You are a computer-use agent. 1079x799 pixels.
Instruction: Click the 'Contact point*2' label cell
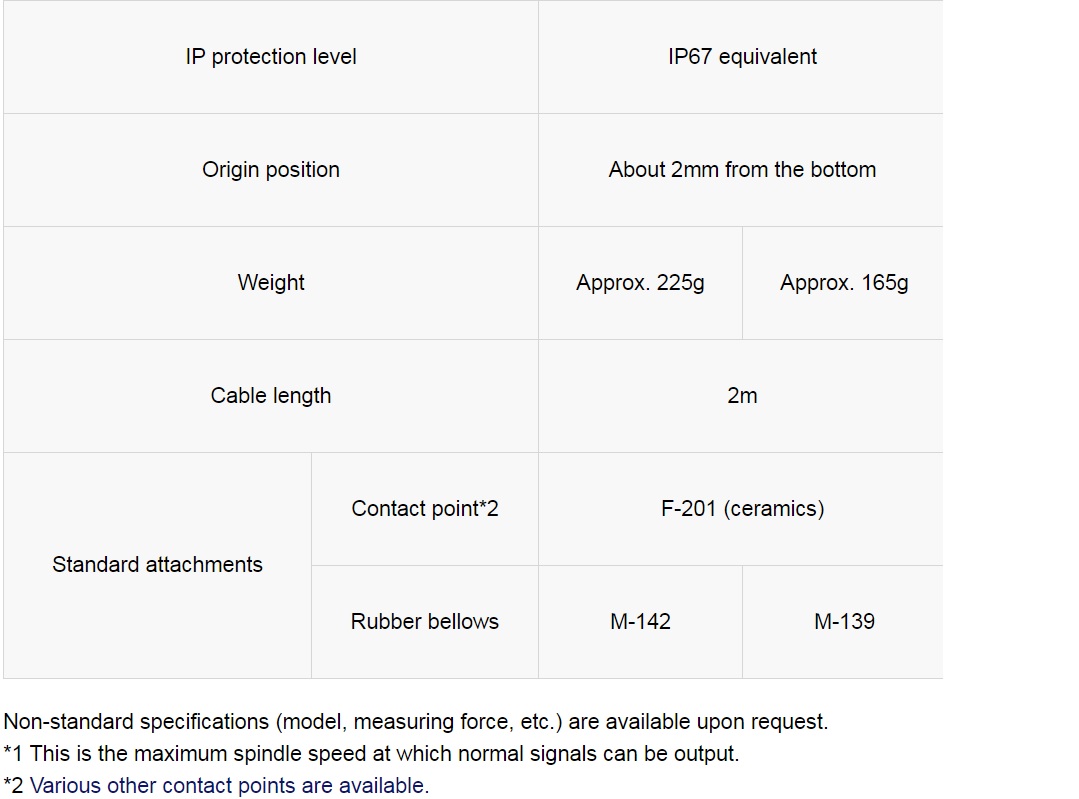point(425,509)
